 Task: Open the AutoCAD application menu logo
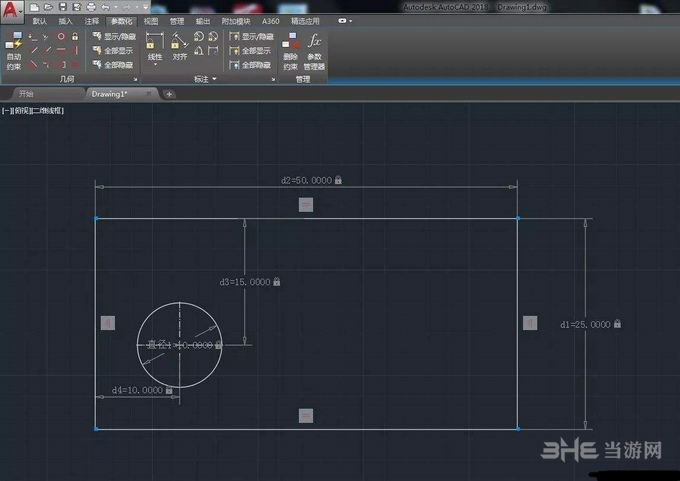click(x=9, y=9)
